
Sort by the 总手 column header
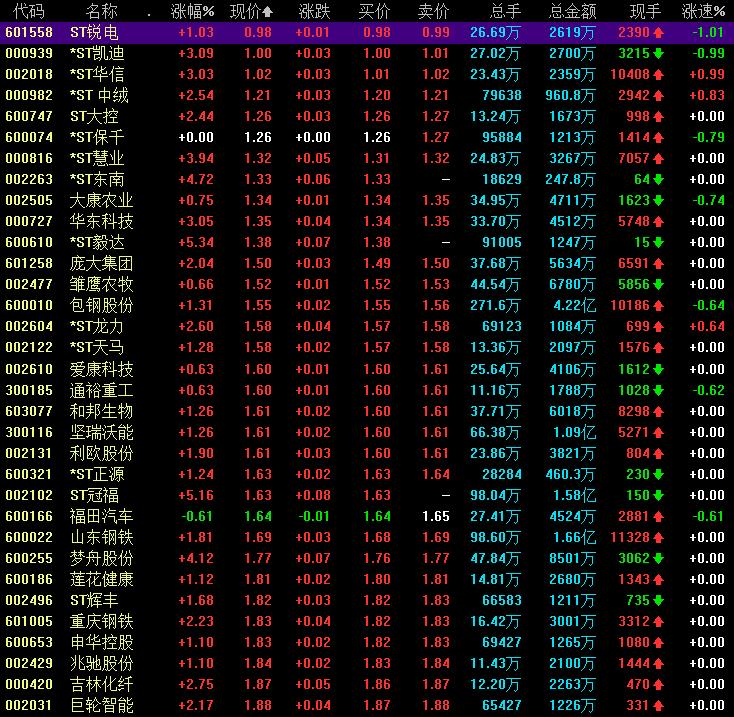tap(505, 11)
